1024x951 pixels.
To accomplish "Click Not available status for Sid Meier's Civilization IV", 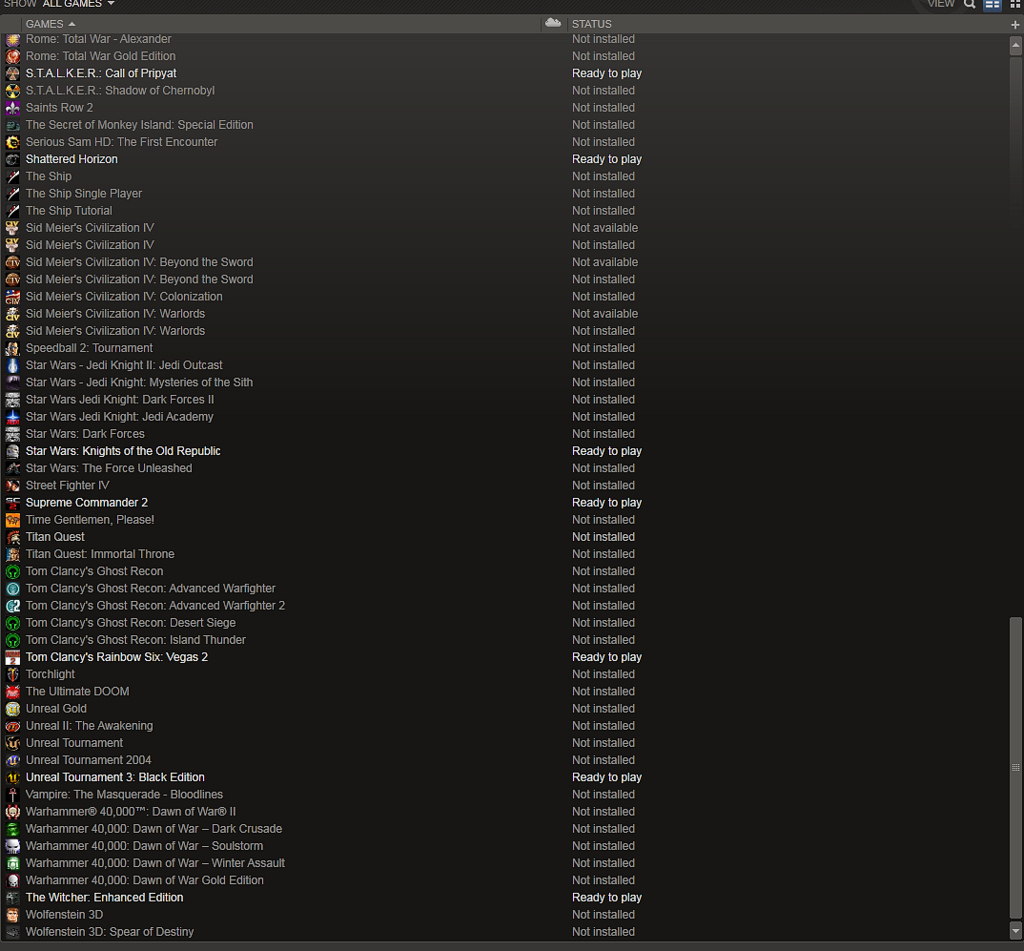I will click(x=605, y=228).
